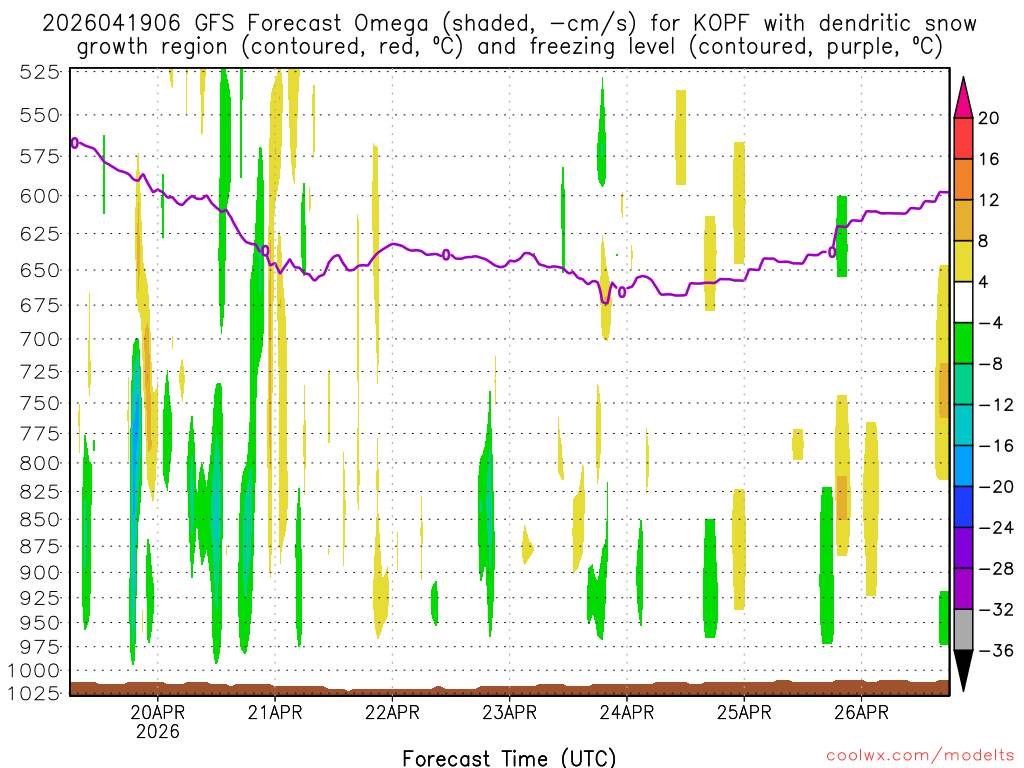Select the 20APR date label
The height and width of the screenshot is (768, 1024).
157,712
